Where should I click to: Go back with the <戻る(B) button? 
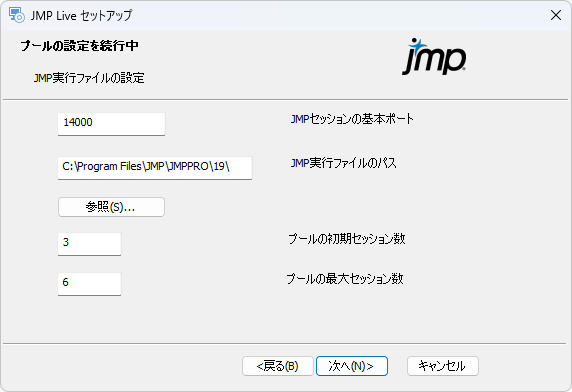click(278, 366)
